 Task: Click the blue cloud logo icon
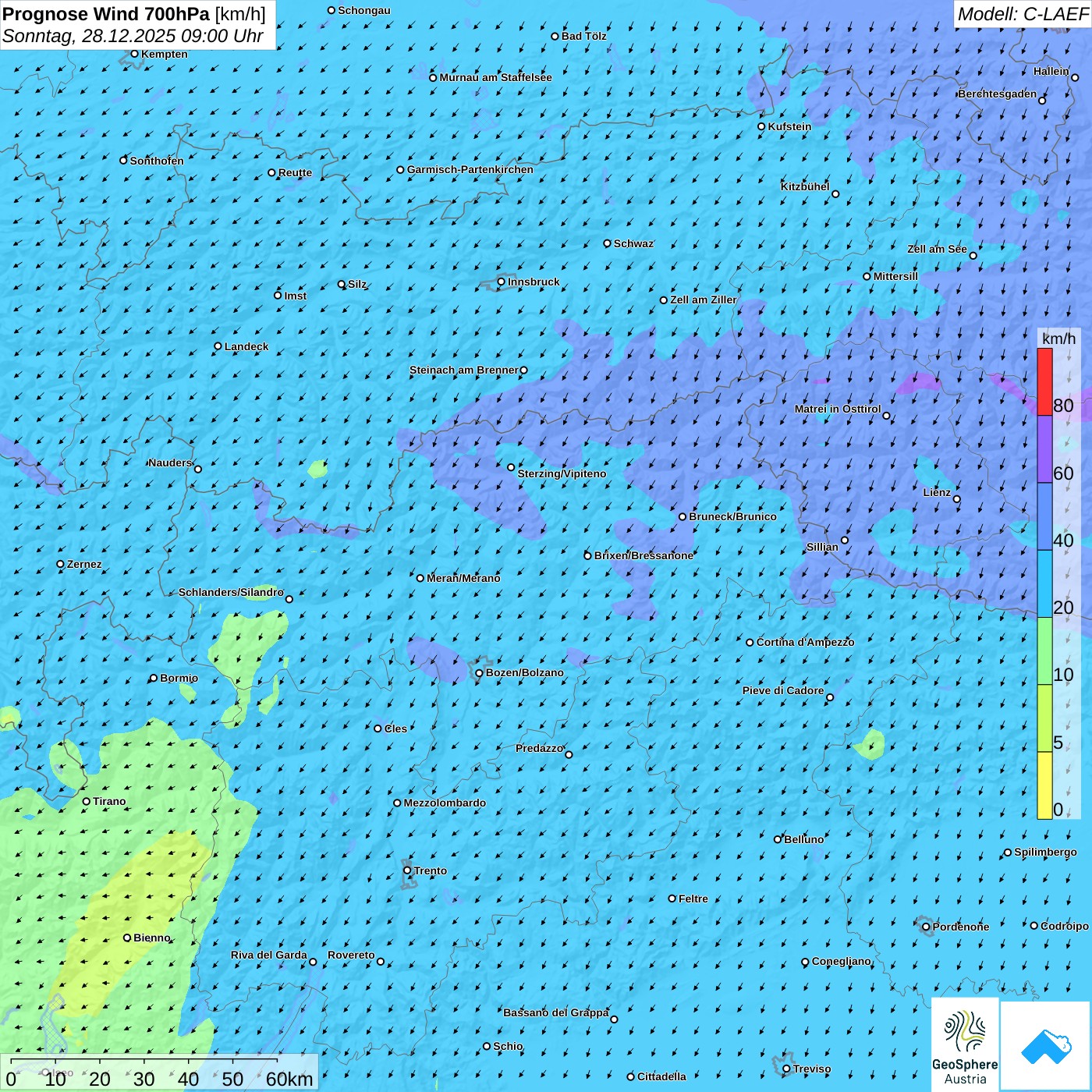1046,1045
